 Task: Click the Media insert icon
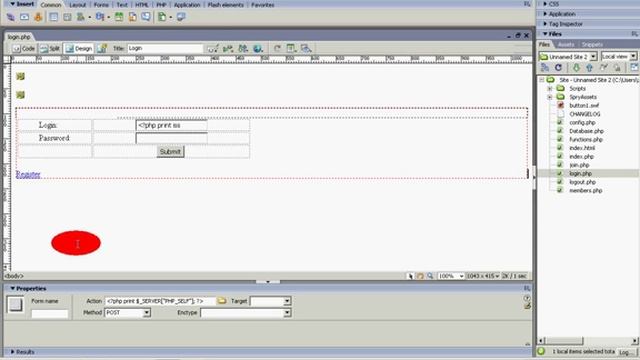[100, 17]
